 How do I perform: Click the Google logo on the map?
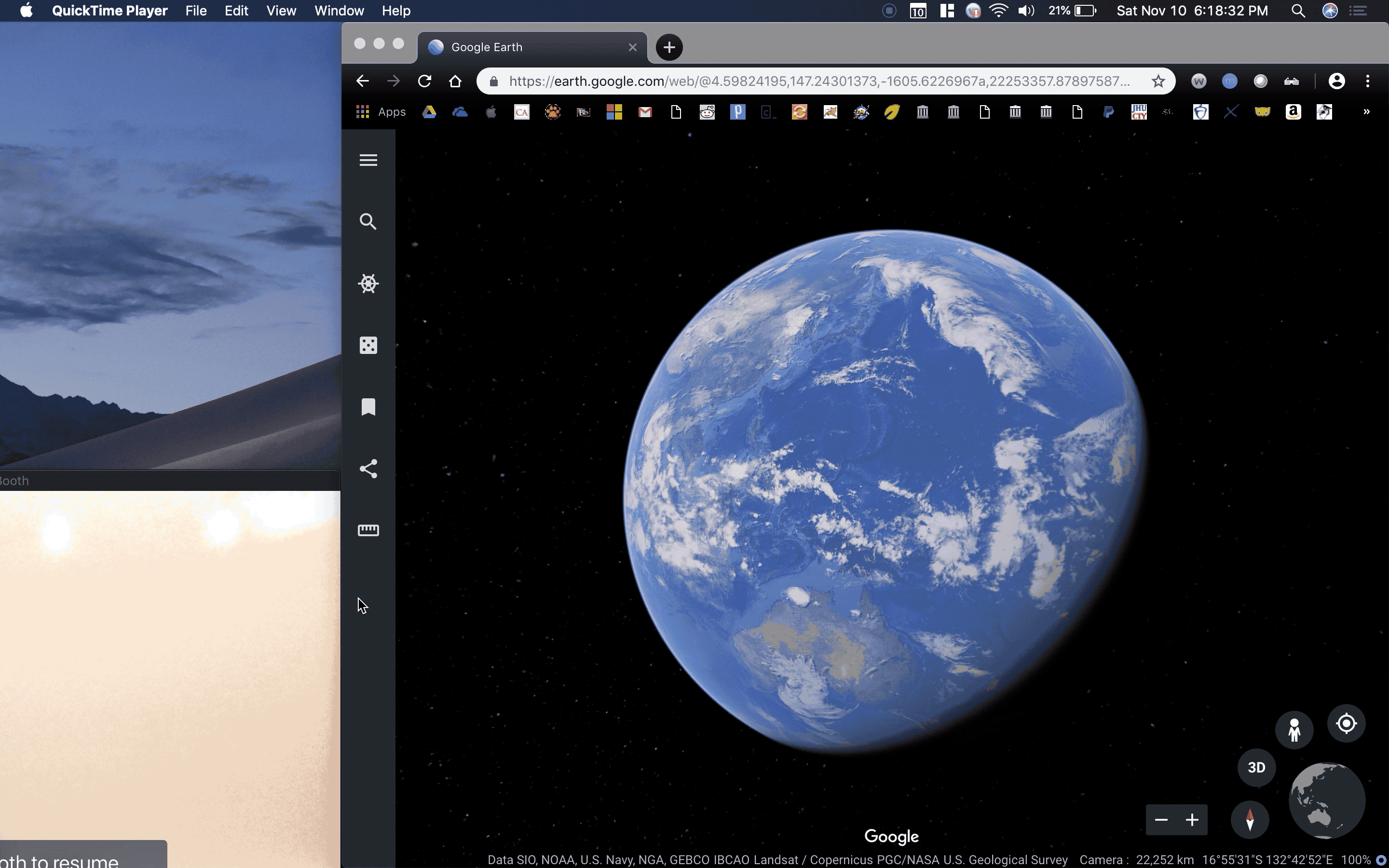(x=891, y=837)
